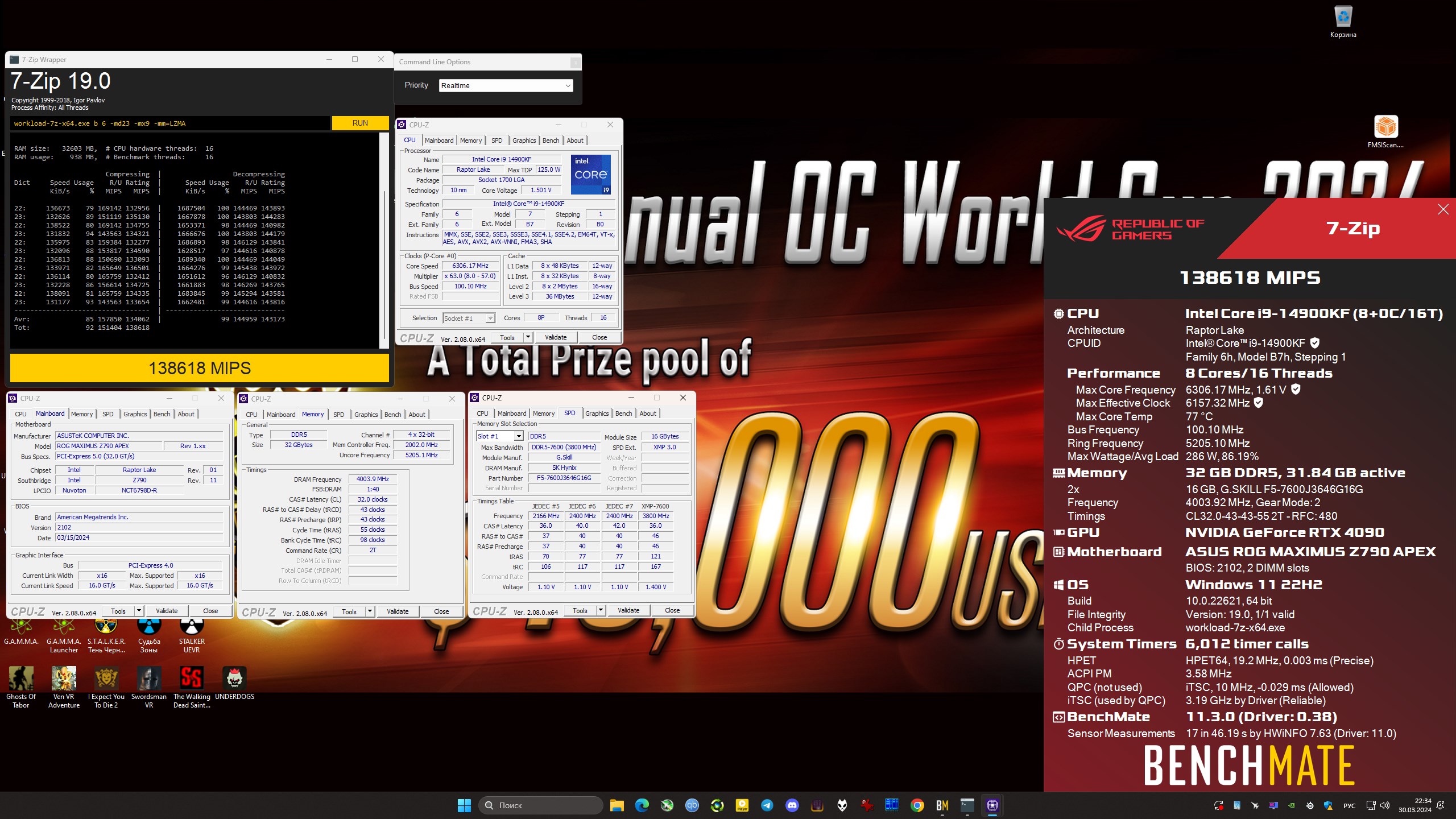
Task: Click the 138618 MIPS yellow result bar
Action: (x=200, y=368)
